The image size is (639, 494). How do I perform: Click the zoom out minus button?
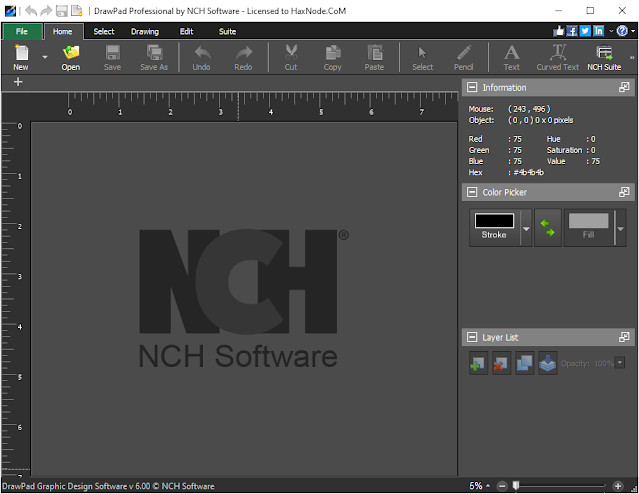(x=502, y=486)
